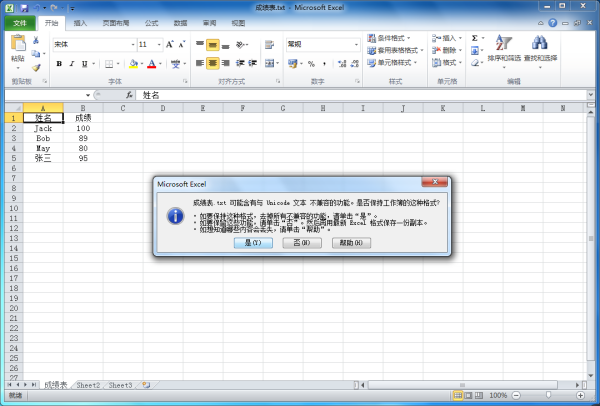Switch to the Page Layout (页面布局) tab
Screen dimensions: 600x406
[116, 23]
